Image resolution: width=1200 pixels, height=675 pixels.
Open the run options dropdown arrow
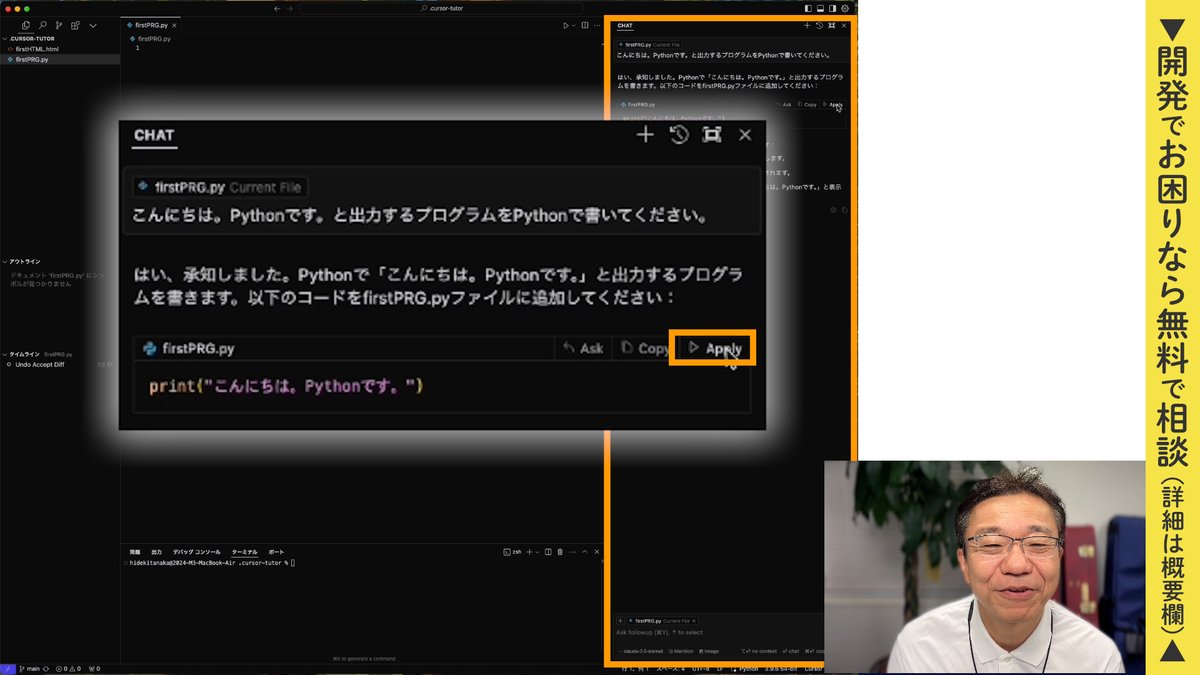573,25
